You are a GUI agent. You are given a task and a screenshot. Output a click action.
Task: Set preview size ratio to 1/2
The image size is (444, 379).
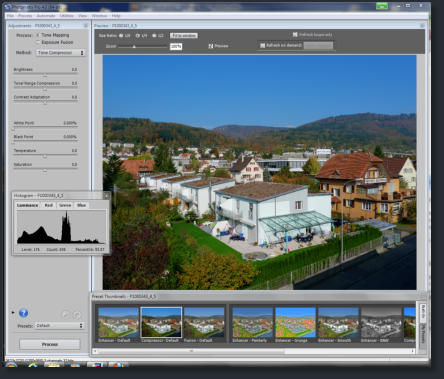(154, 35)
